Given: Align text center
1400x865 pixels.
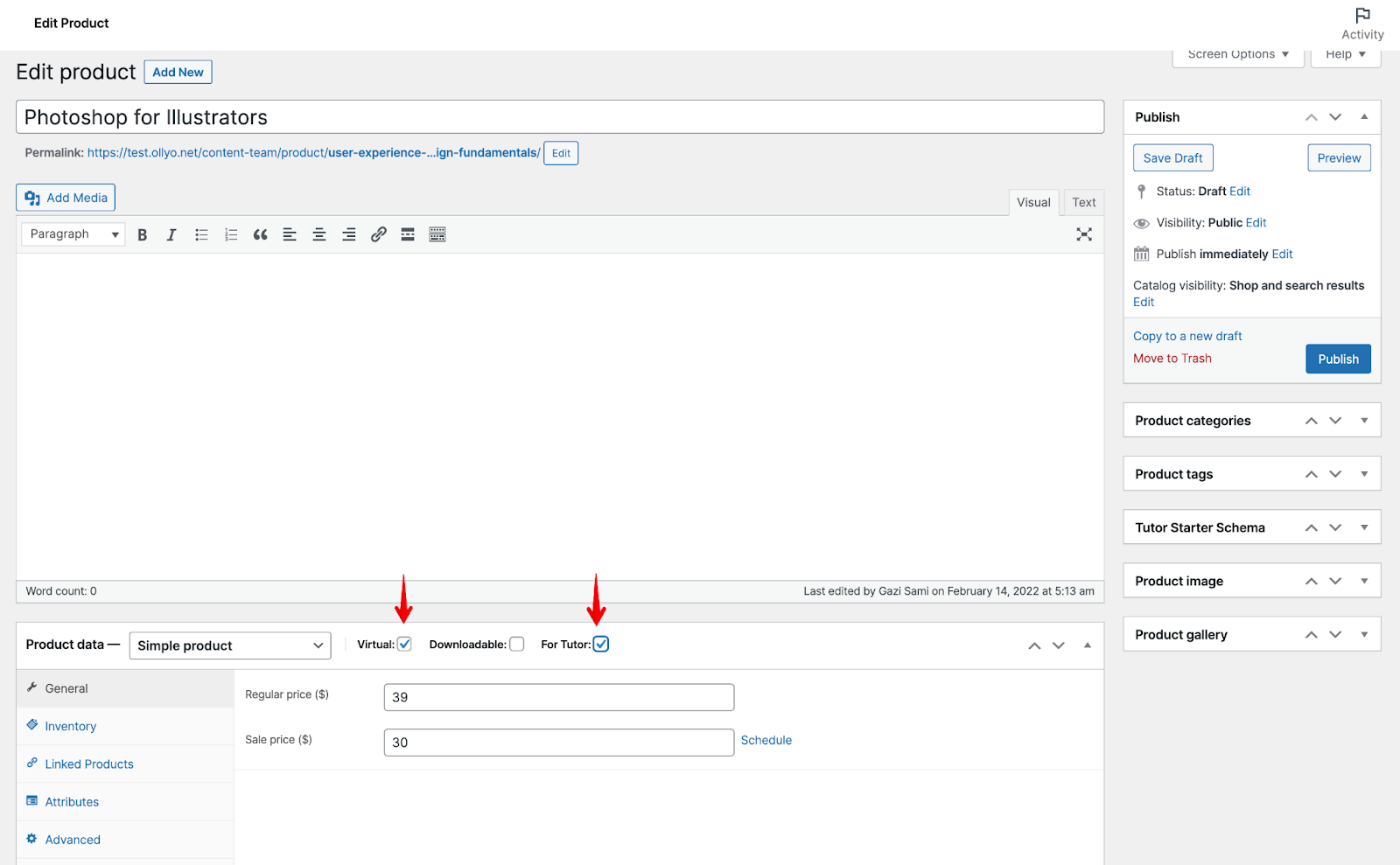Looking at the screenshot, I should [x=319, y=234].
